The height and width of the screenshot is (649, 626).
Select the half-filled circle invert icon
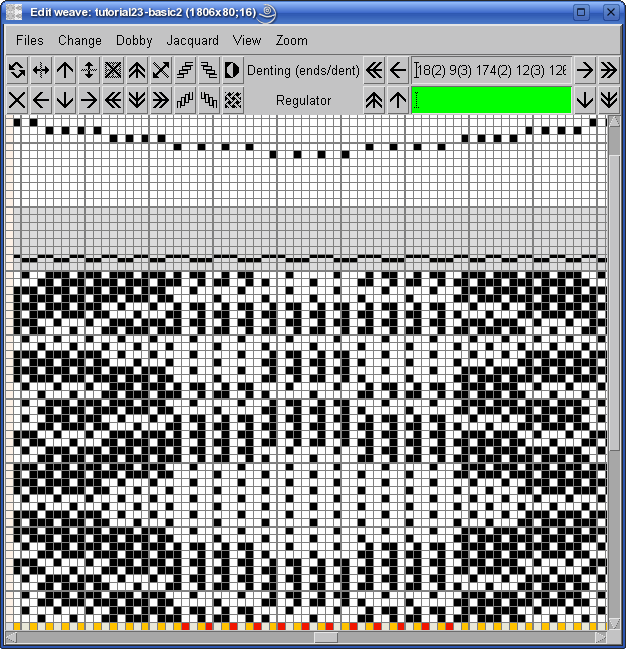pyautogui.click(x=232, y=70)
